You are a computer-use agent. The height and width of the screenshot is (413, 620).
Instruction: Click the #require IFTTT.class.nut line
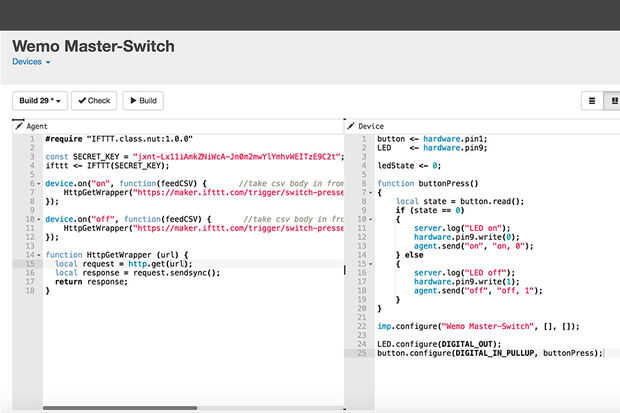[119, 139]
